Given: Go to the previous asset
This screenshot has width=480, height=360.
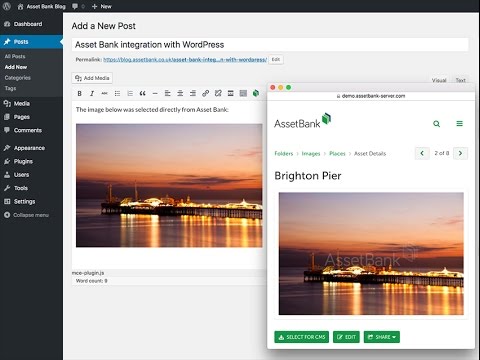Looking at the screenshot, I should (422, 153).
